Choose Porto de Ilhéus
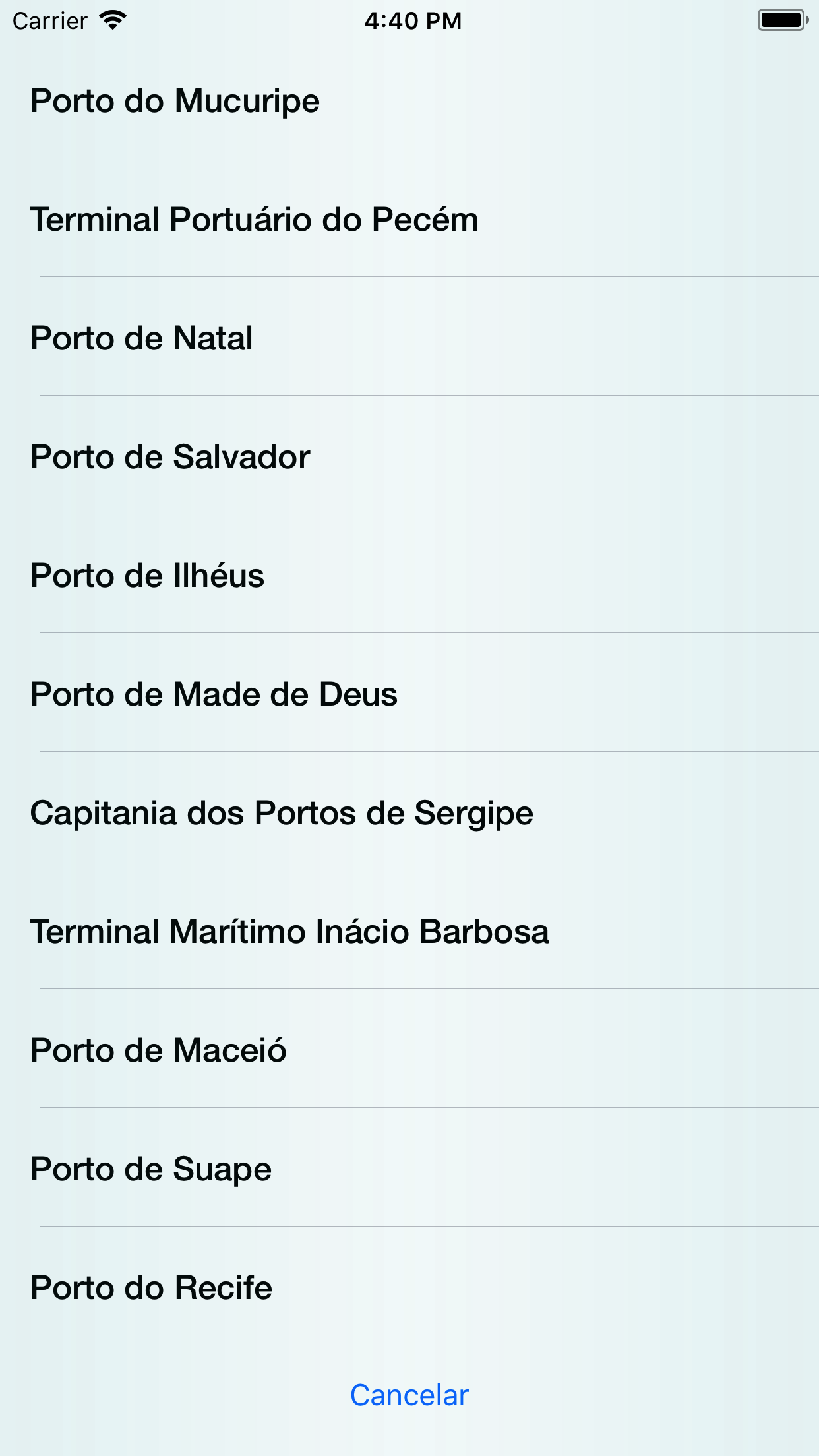 148,576
